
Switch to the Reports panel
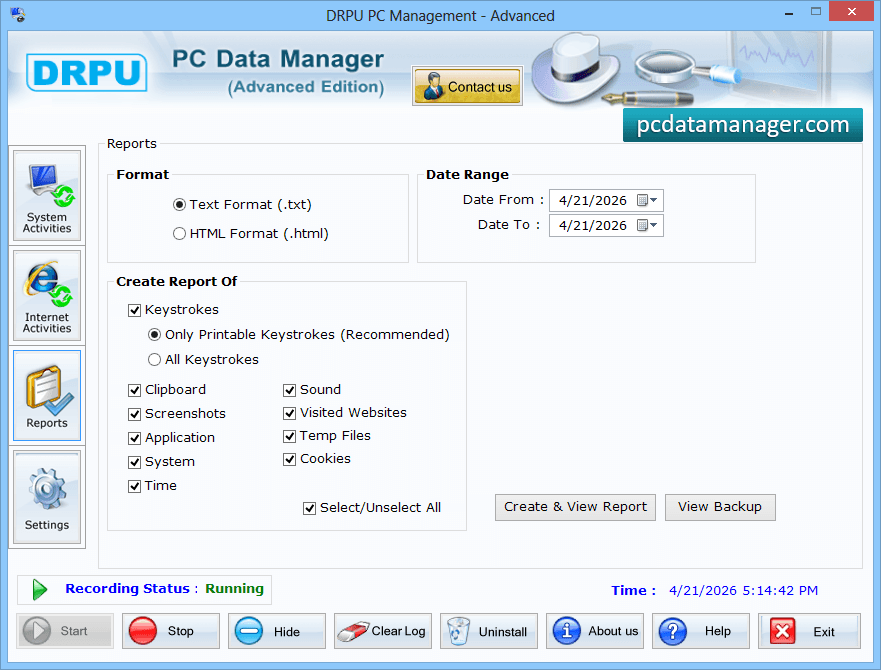(47, 396)
